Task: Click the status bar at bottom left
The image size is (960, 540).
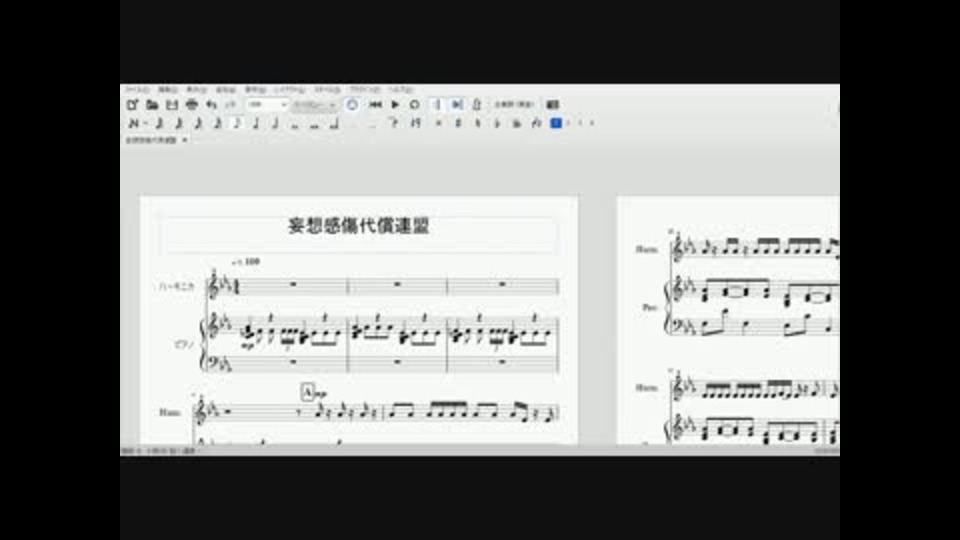Action: pyautogui.click(x=159, y=451)
